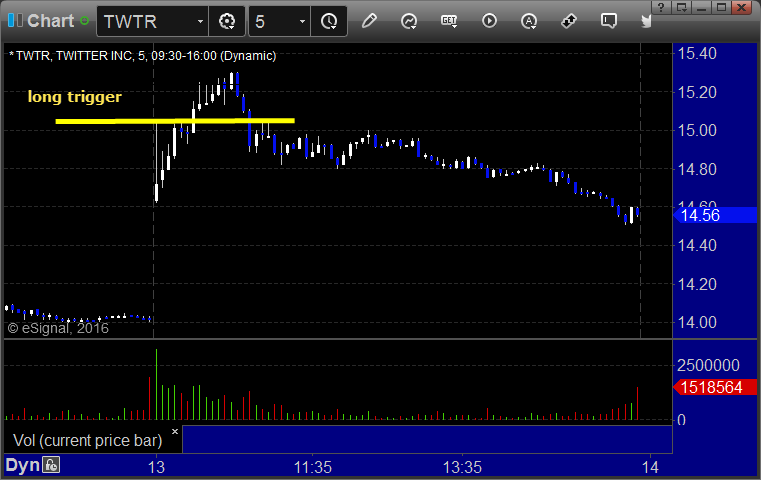Viewport: 761px width, 480px height.
Task: Click the 15.20 price axis label
Action: (697, 92)
